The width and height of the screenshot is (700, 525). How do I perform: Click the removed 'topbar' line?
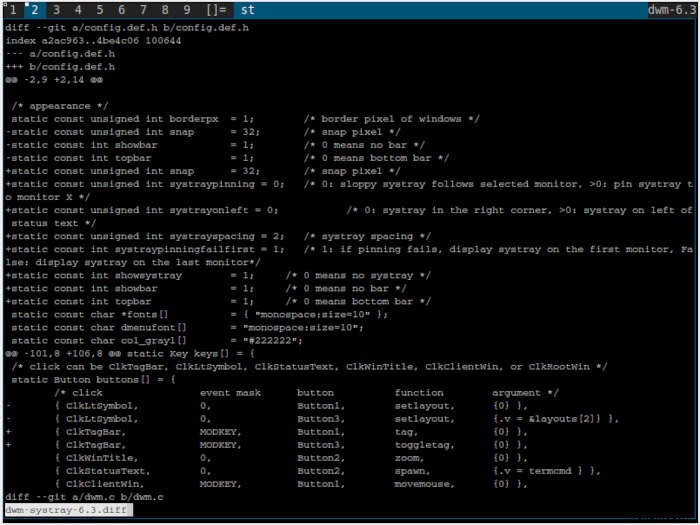coord(227,158)
